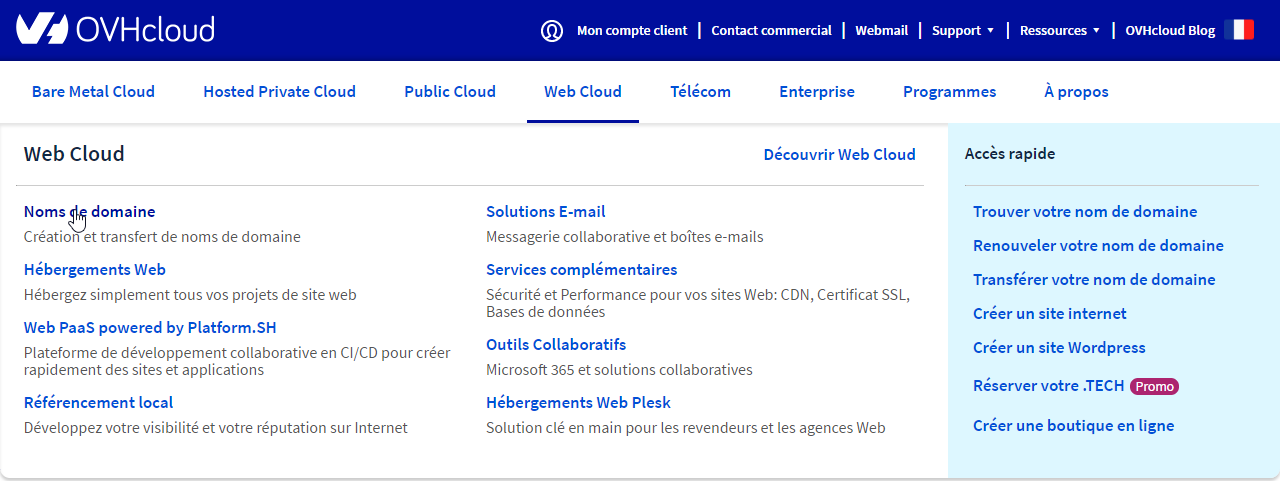Click Créer un site internet

(1050, 314)
